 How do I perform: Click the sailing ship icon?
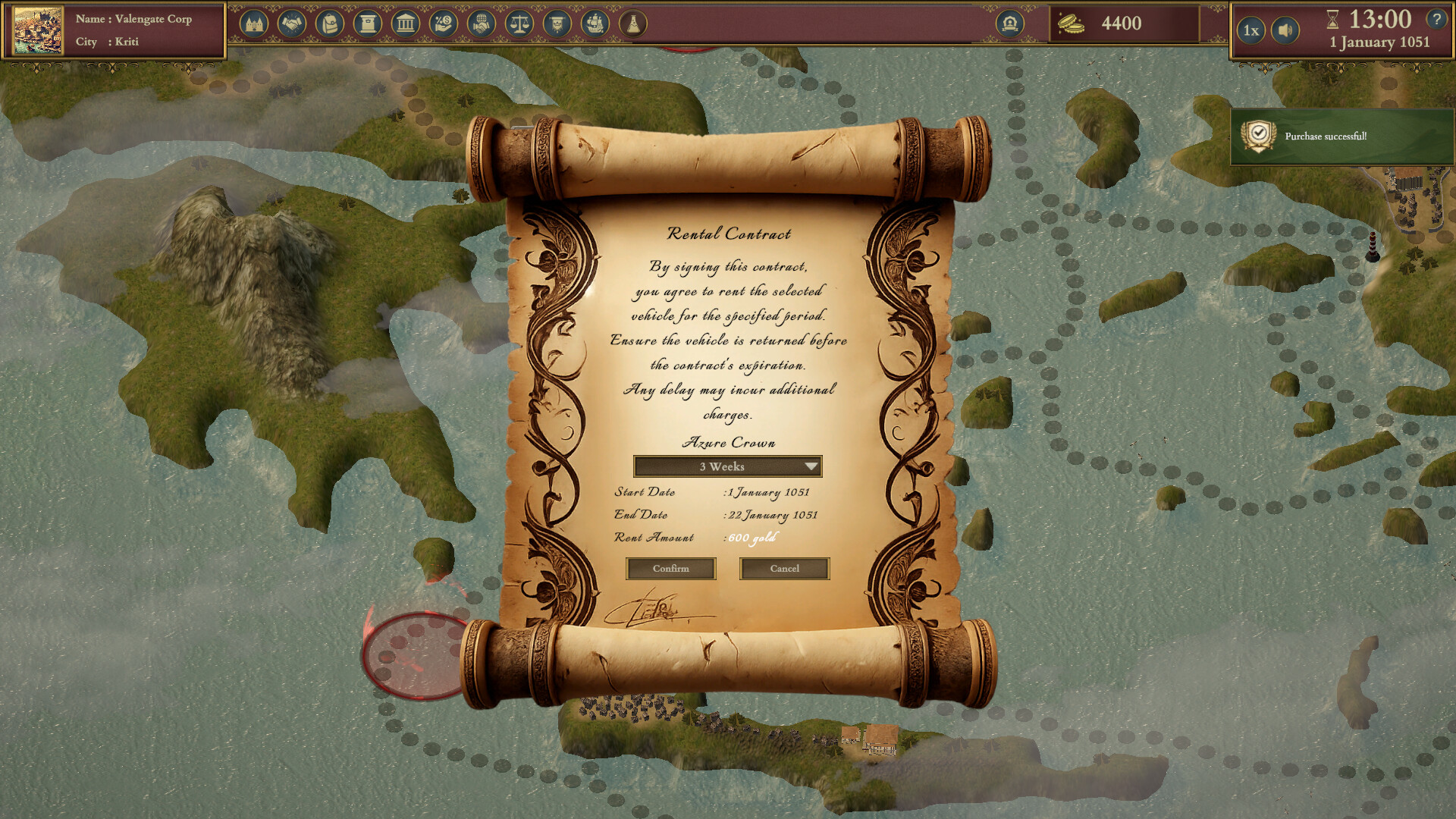point(595,24)
